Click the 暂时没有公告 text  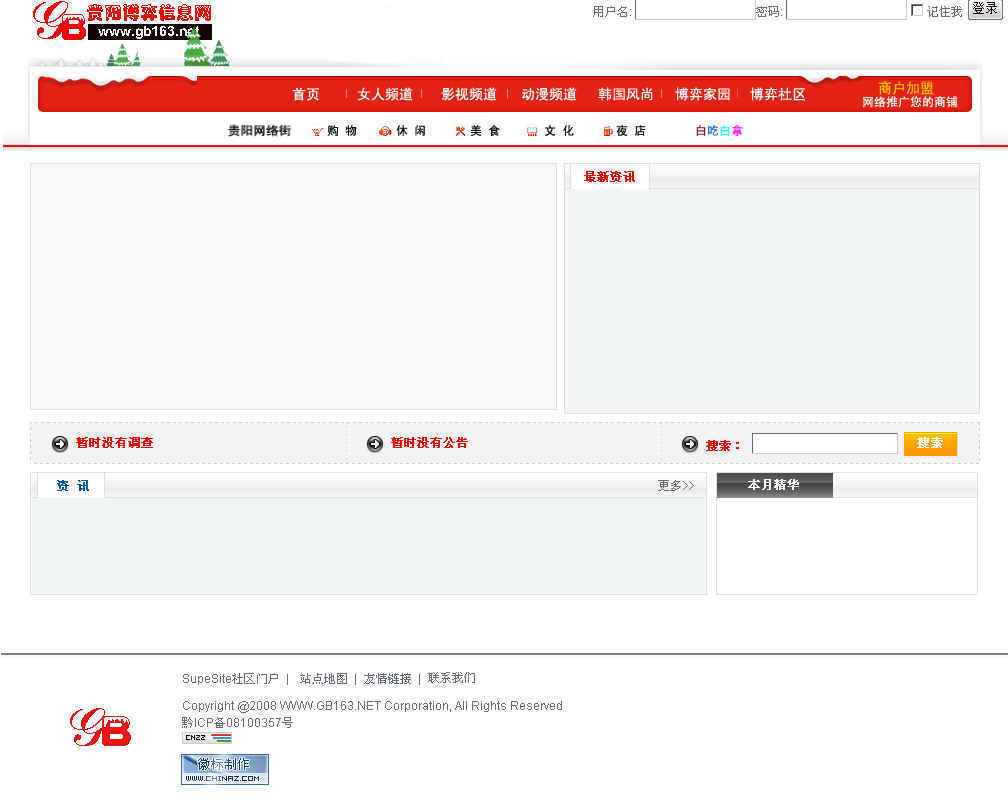click(x=429, y=443)
